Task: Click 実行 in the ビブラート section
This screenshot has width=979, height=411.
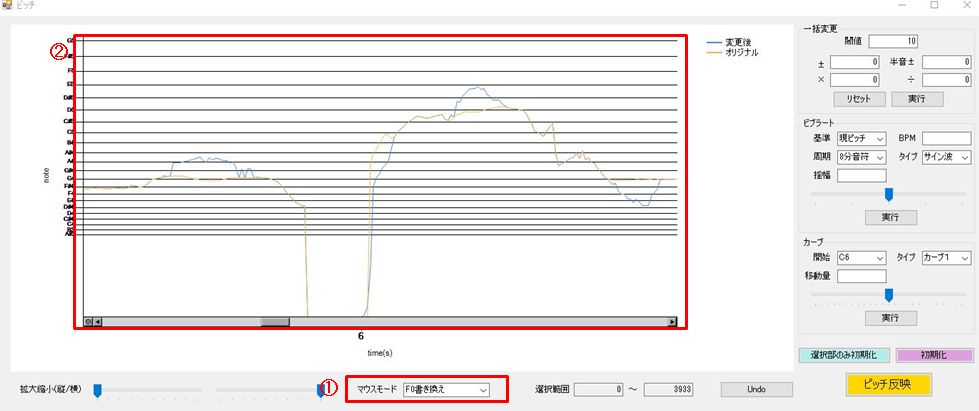Action: tap(890, 217)
